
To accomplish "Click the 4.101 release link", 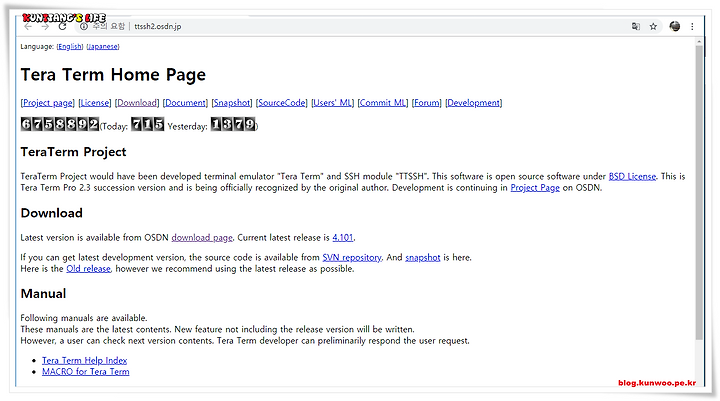I will coord(343,238).
